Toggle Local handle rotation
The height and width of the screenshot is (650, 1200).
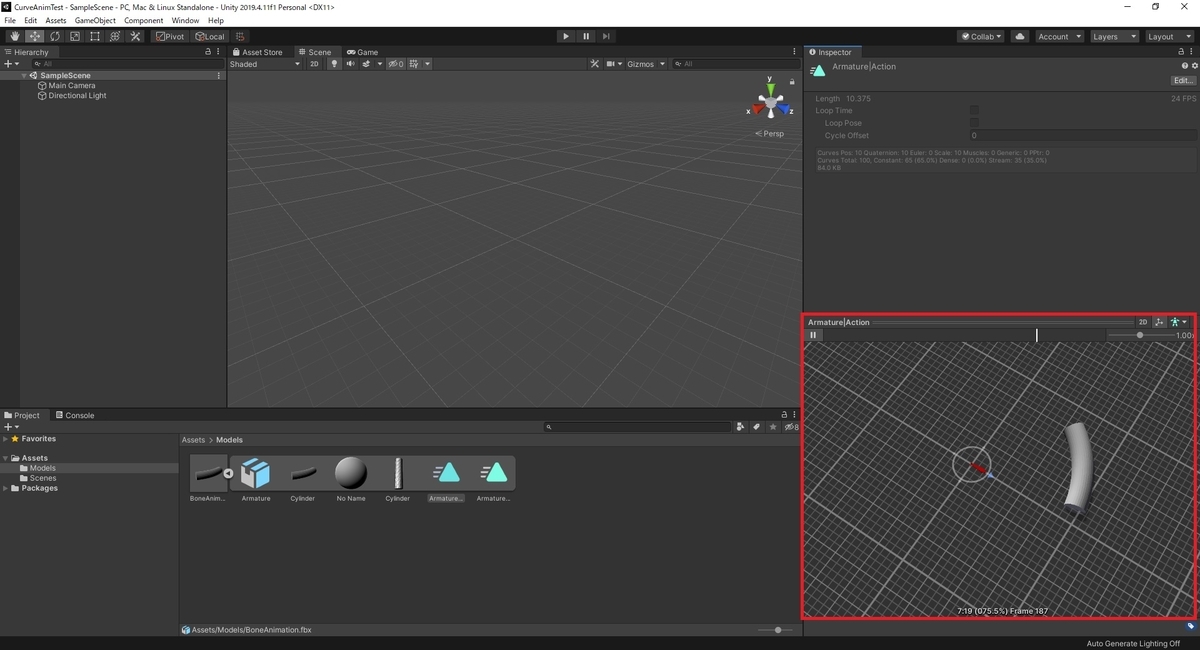tap(210, 36)
